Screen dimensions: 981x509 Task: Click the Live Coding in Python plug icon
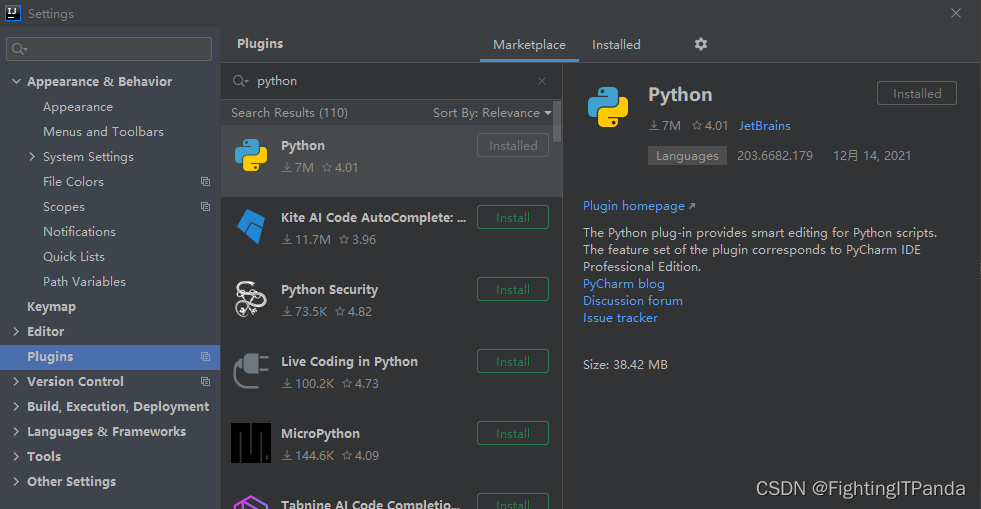(251, 370)
